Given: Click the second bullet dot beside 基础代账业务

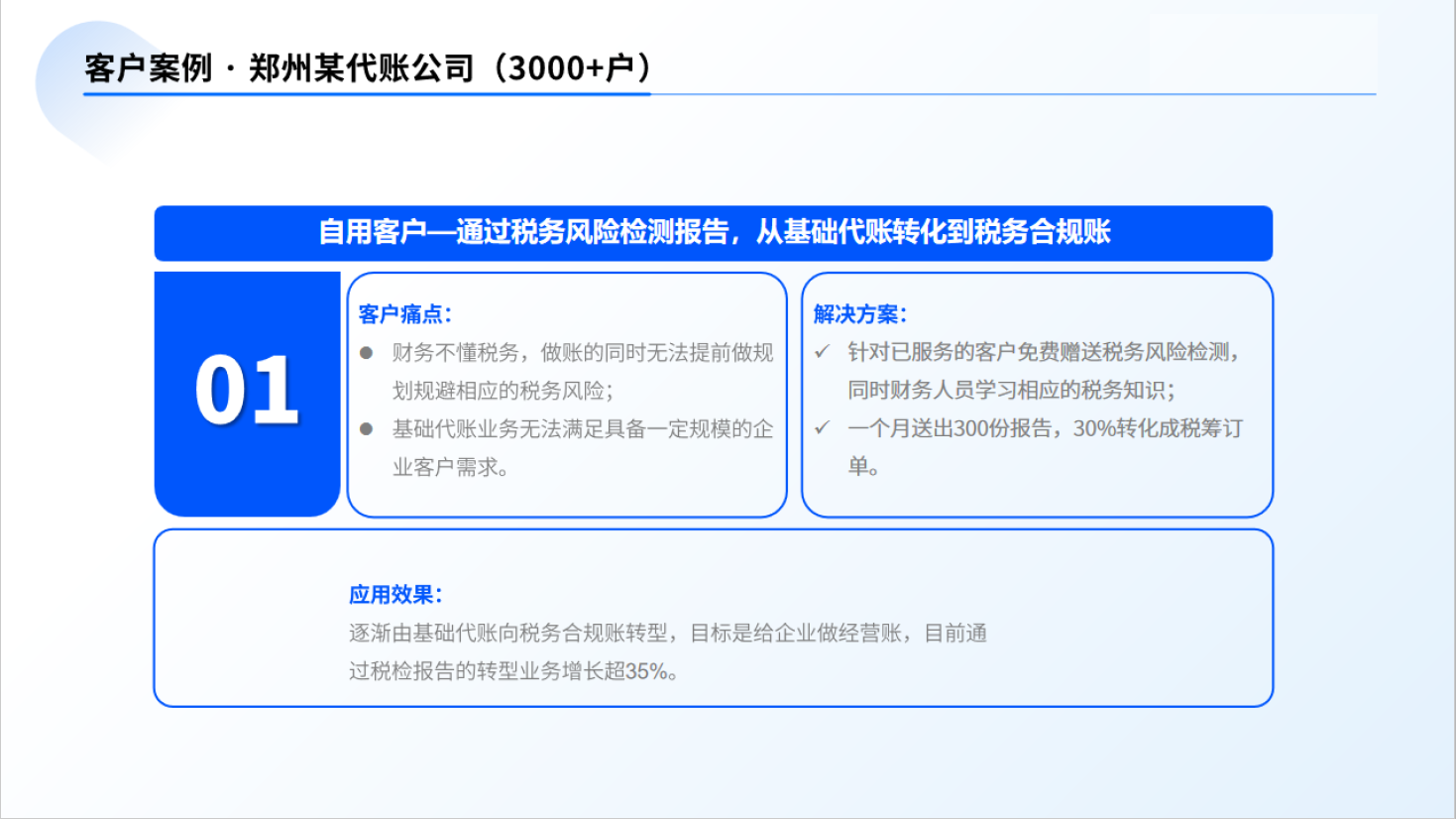Looking at the screenshot, I should click(366, 429).
